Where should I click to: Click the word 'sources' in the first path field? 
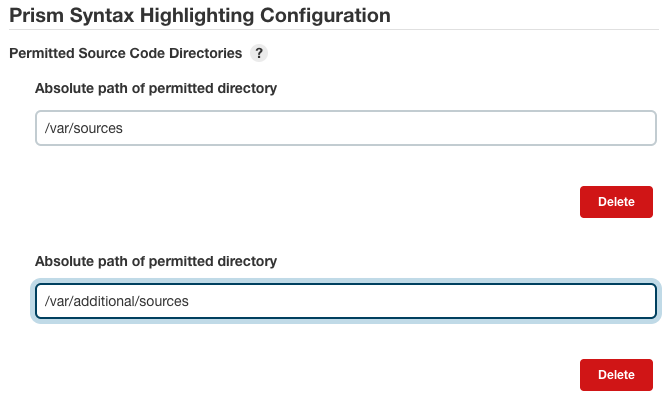pyautogui.click(x=98, y=128)
